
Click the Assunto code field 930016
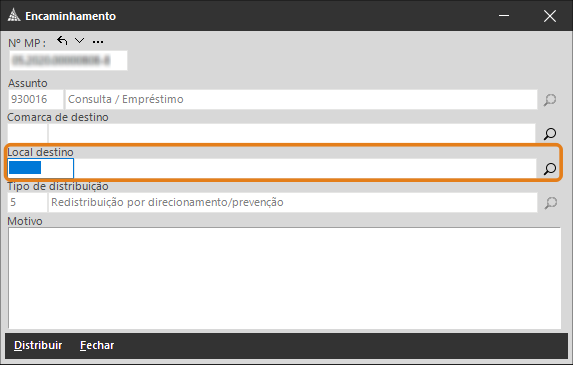pos(36,99)
